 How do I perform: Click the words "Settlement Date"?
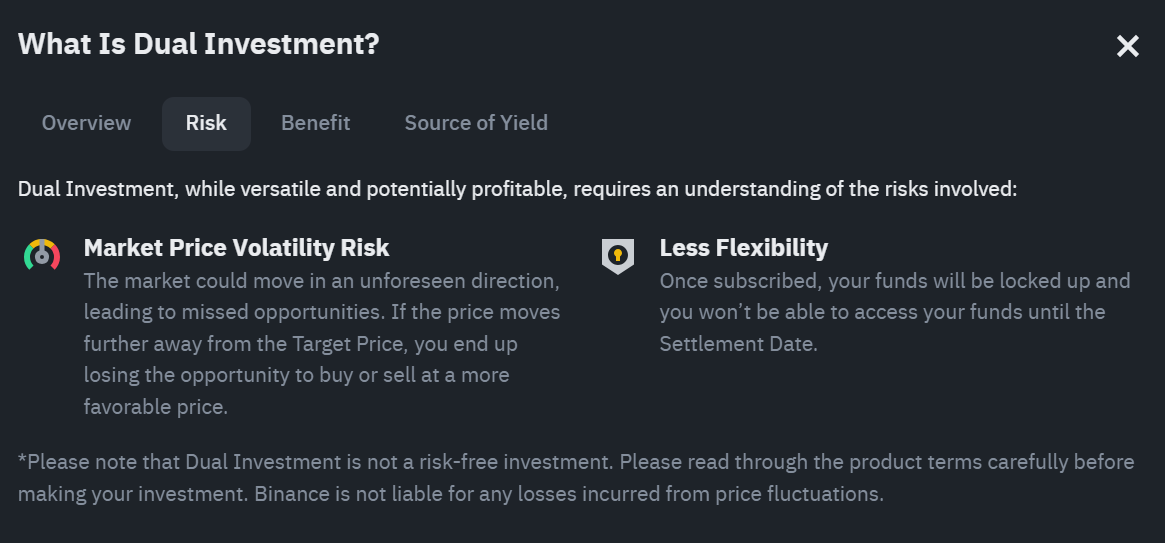[738, 344]
